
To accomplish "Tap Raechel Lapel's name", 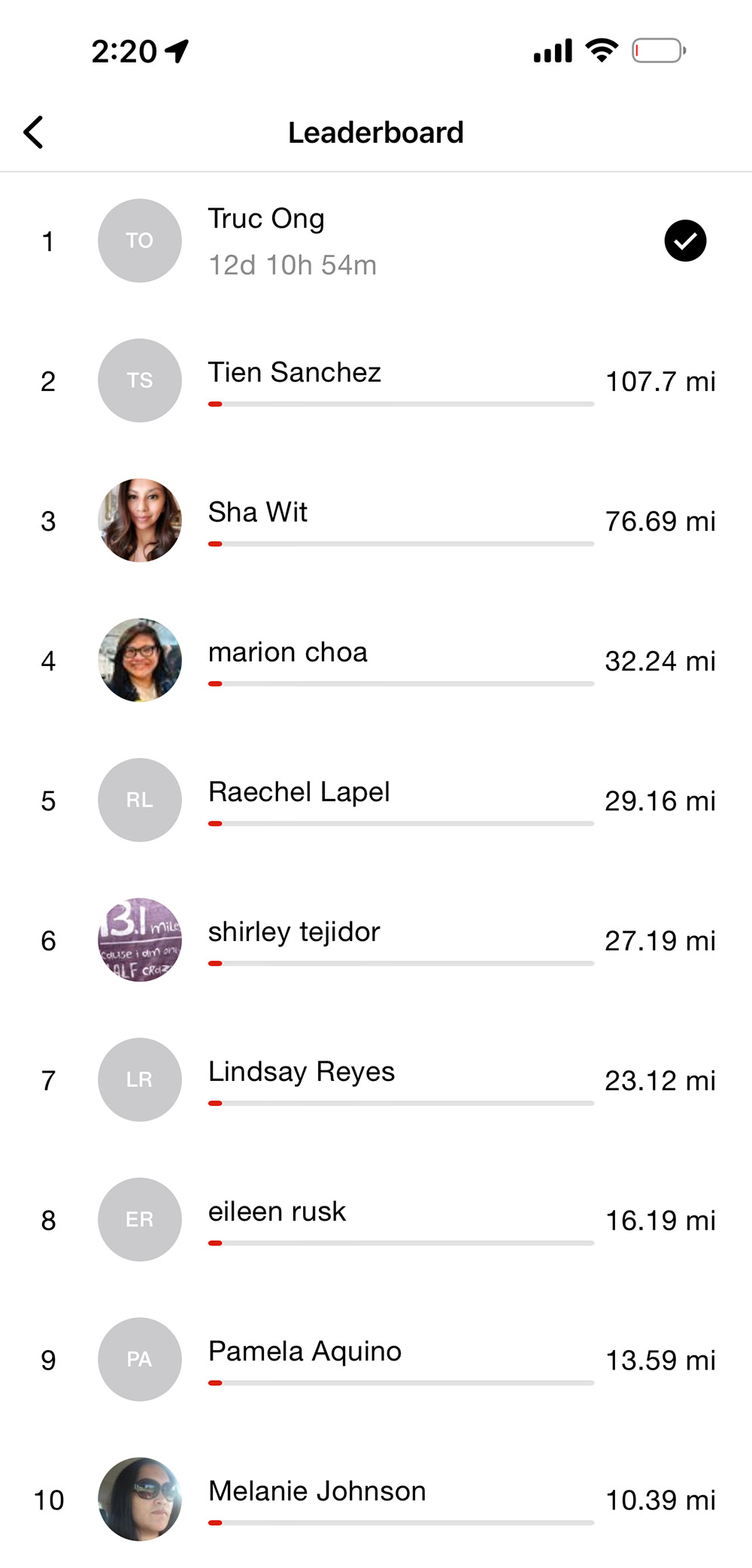I will tap(299, 792).
